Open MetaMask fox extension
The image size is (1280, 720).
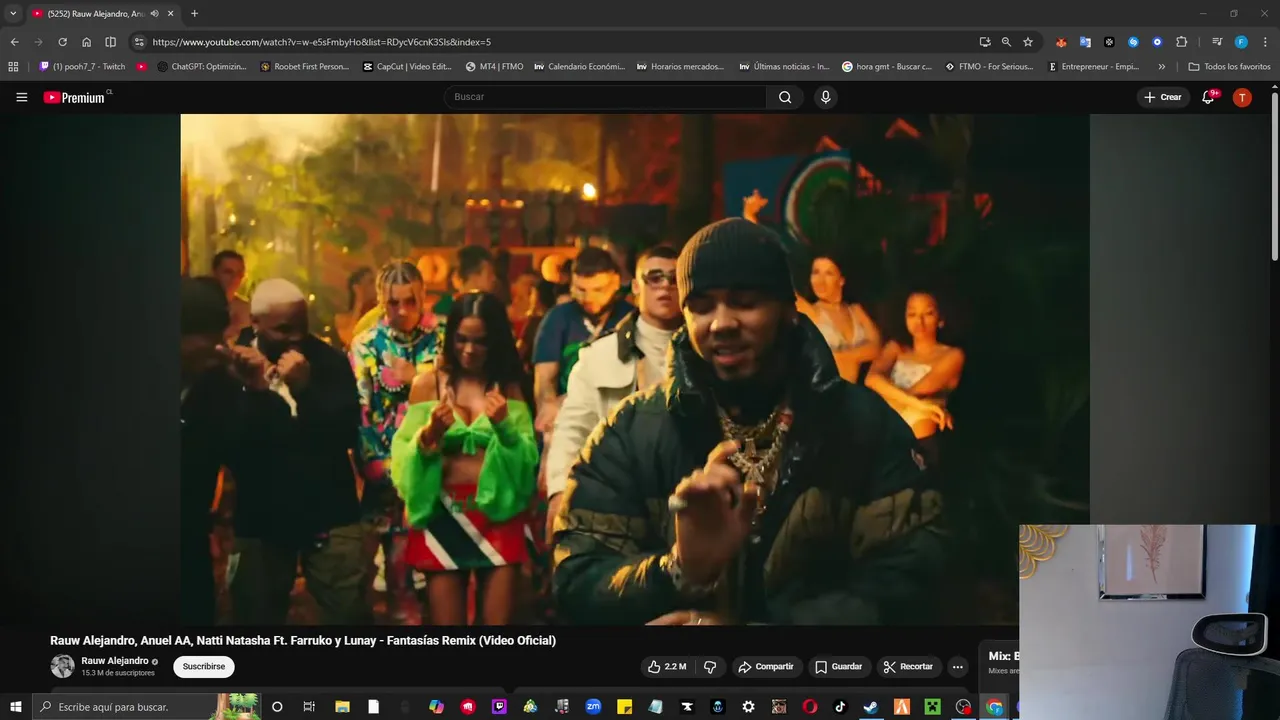click(x=1061, y=42)
